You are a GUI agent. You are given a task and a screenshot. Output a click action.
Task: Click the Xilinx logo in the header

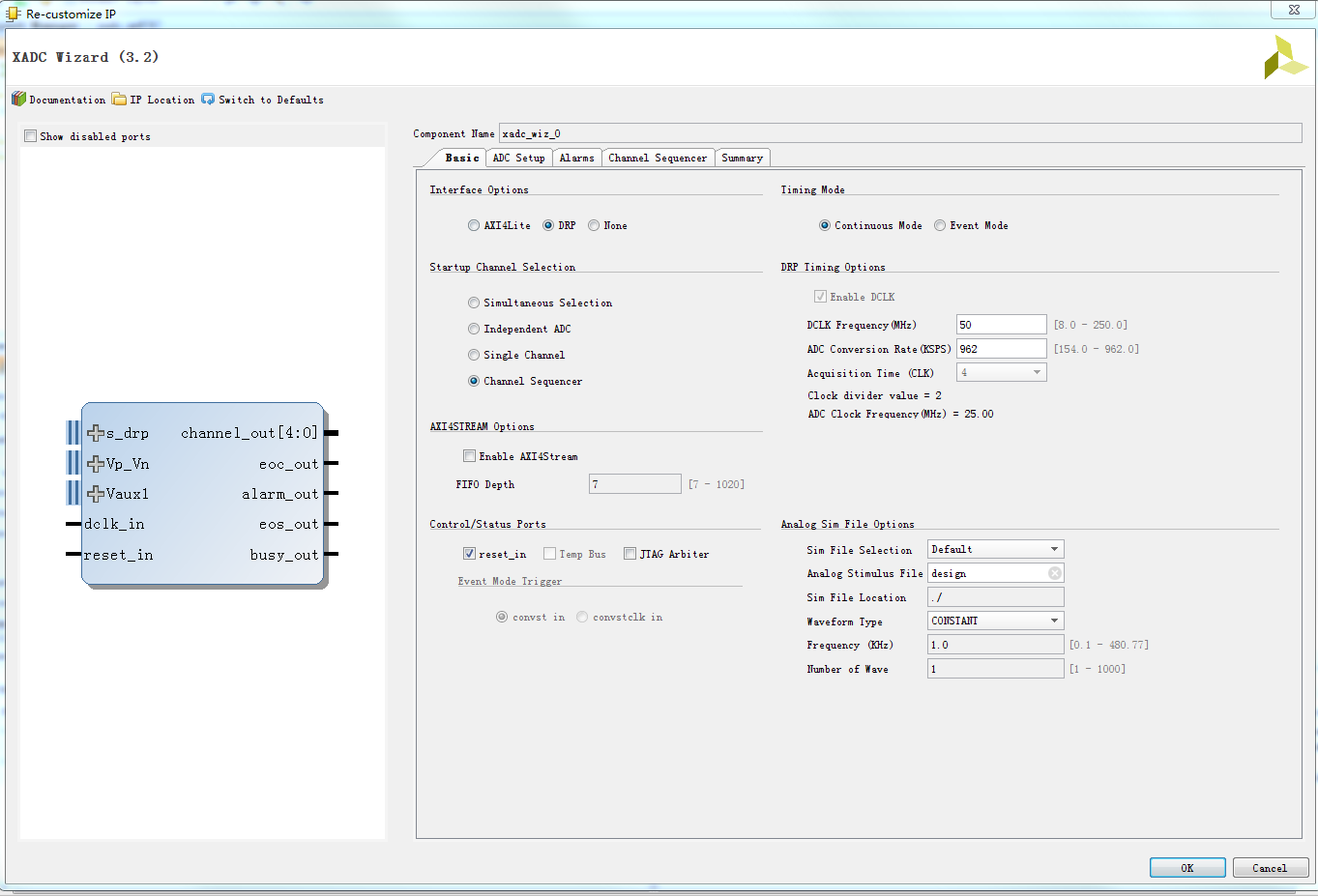coord(1285,57)
